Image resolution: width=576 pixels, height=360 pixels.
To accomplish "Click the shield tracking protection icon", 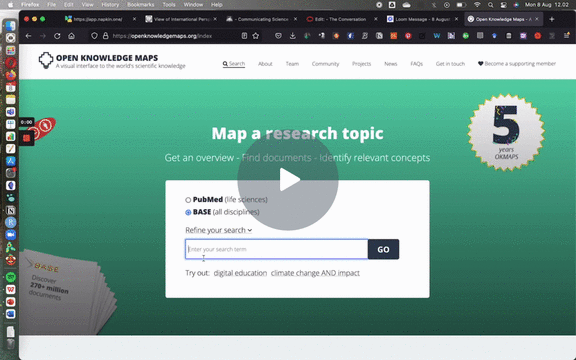I will tap(94, 36).
